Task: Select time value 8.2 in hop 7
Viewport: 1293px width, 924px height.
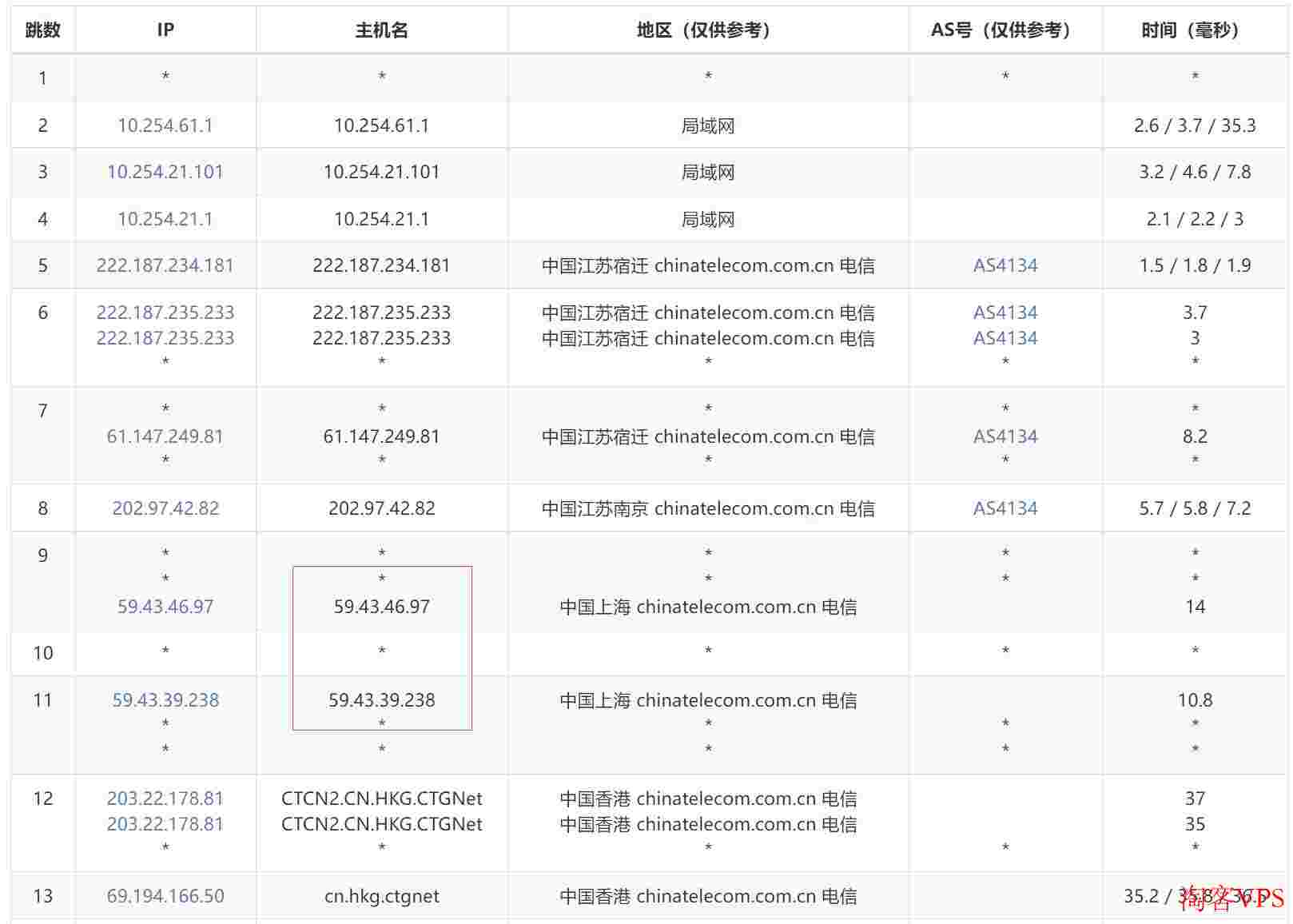Action: tap(1195, 436)
